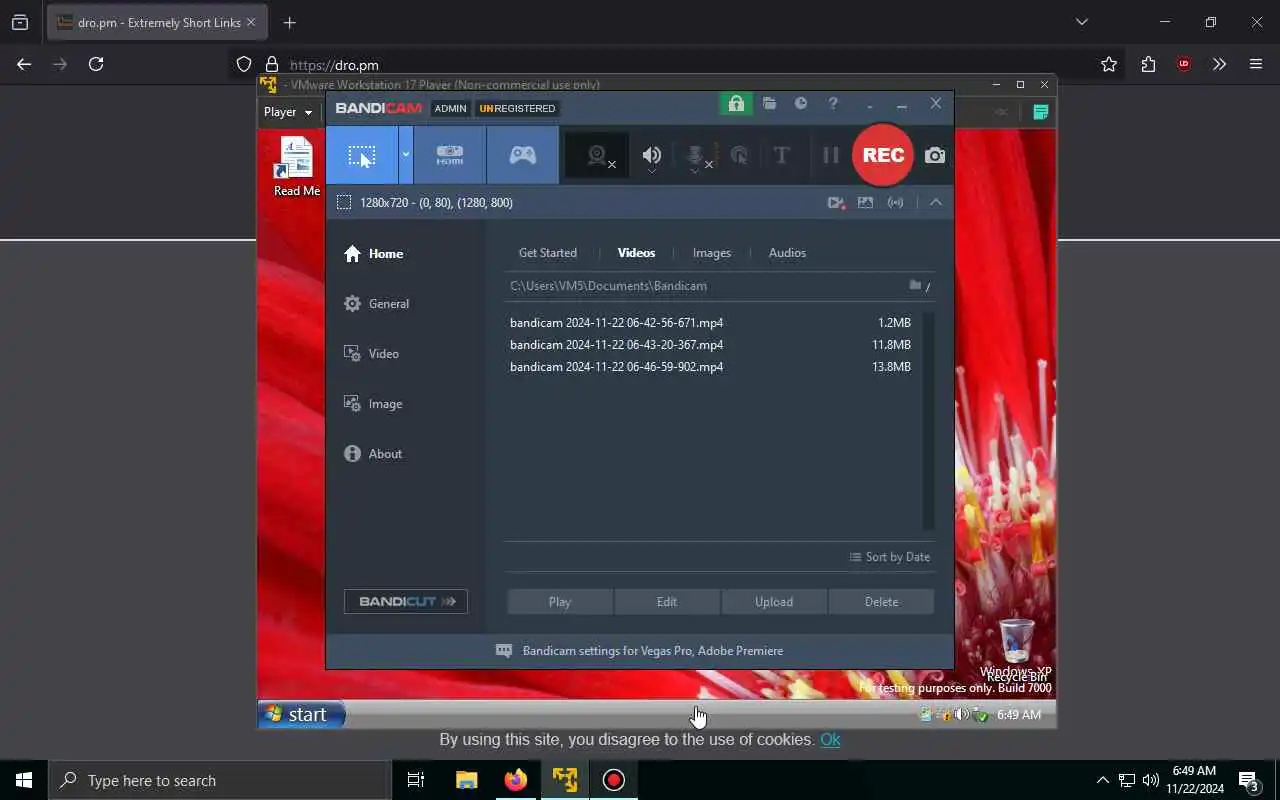Open About section in Bandicam sidebar

click(x=373, y=454)
